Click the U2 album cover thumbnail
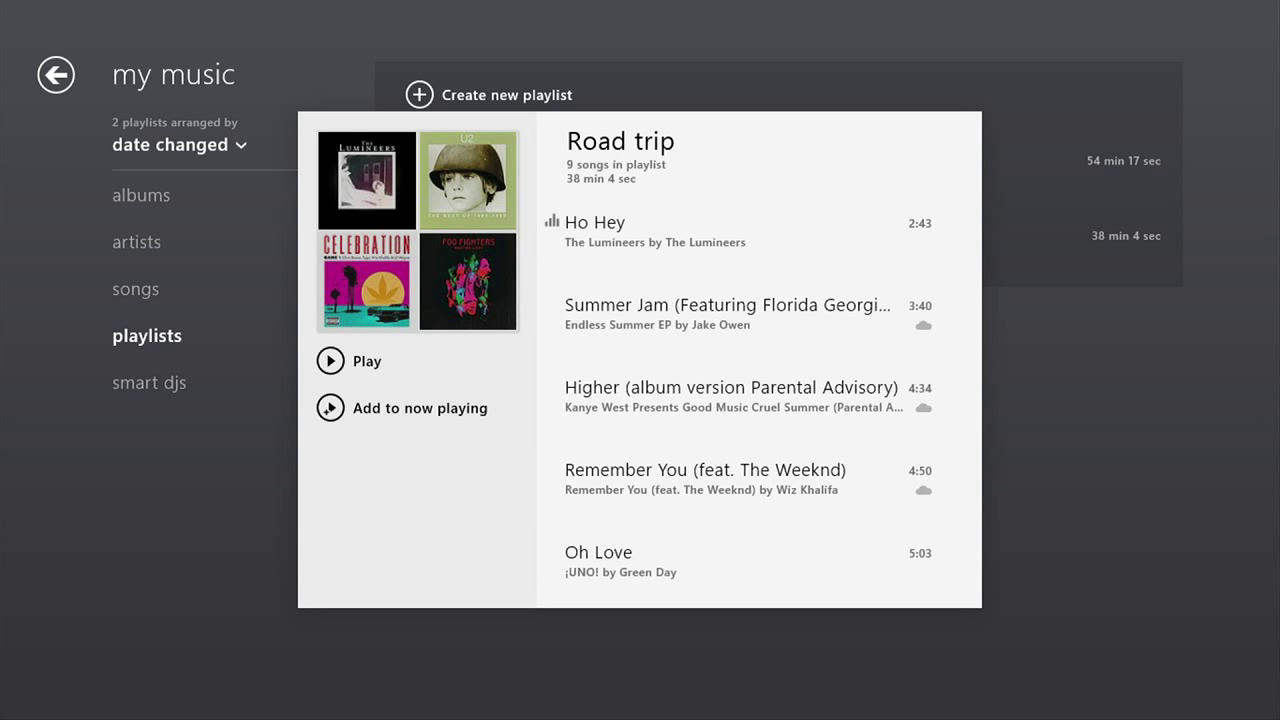Screen dimensions: 1280x720 (468, 180)
